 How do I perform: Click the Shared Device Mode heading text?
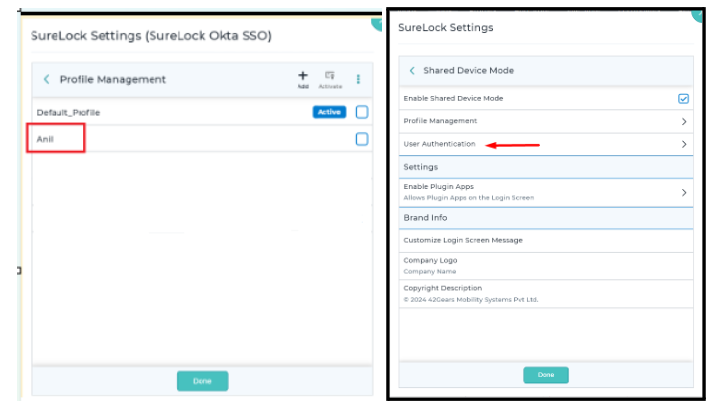468,70
